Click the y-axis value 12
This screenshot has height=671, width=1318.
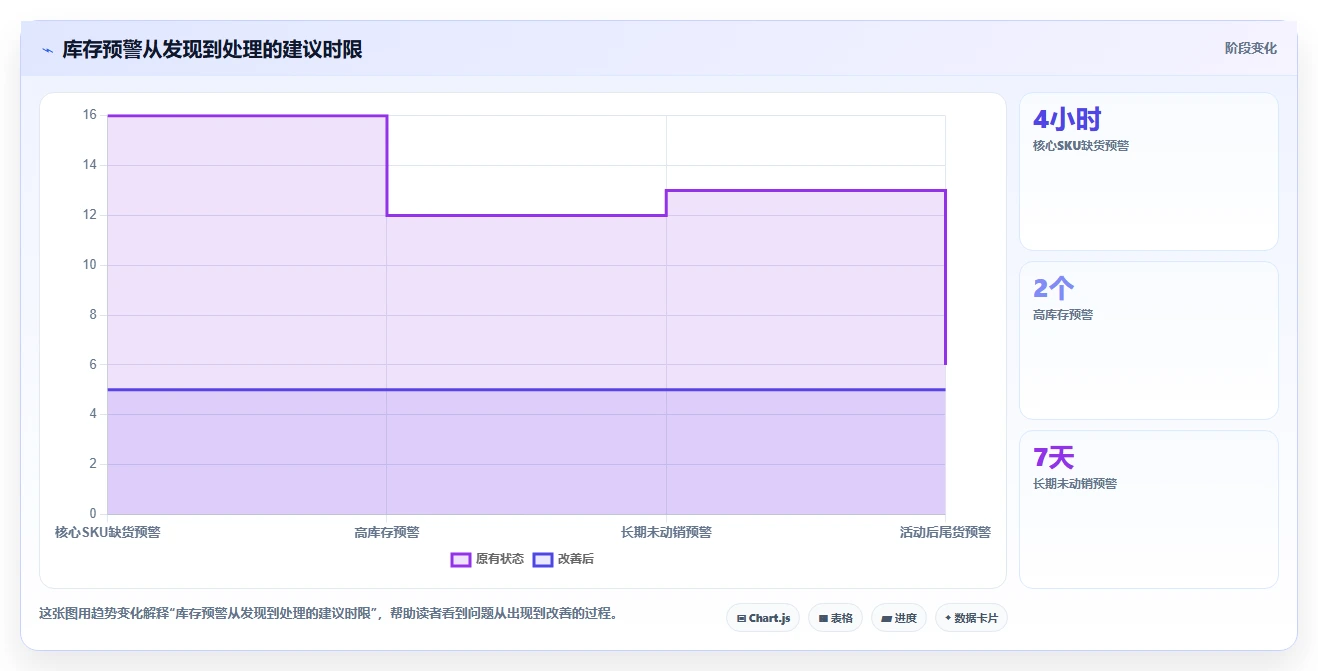90,215
